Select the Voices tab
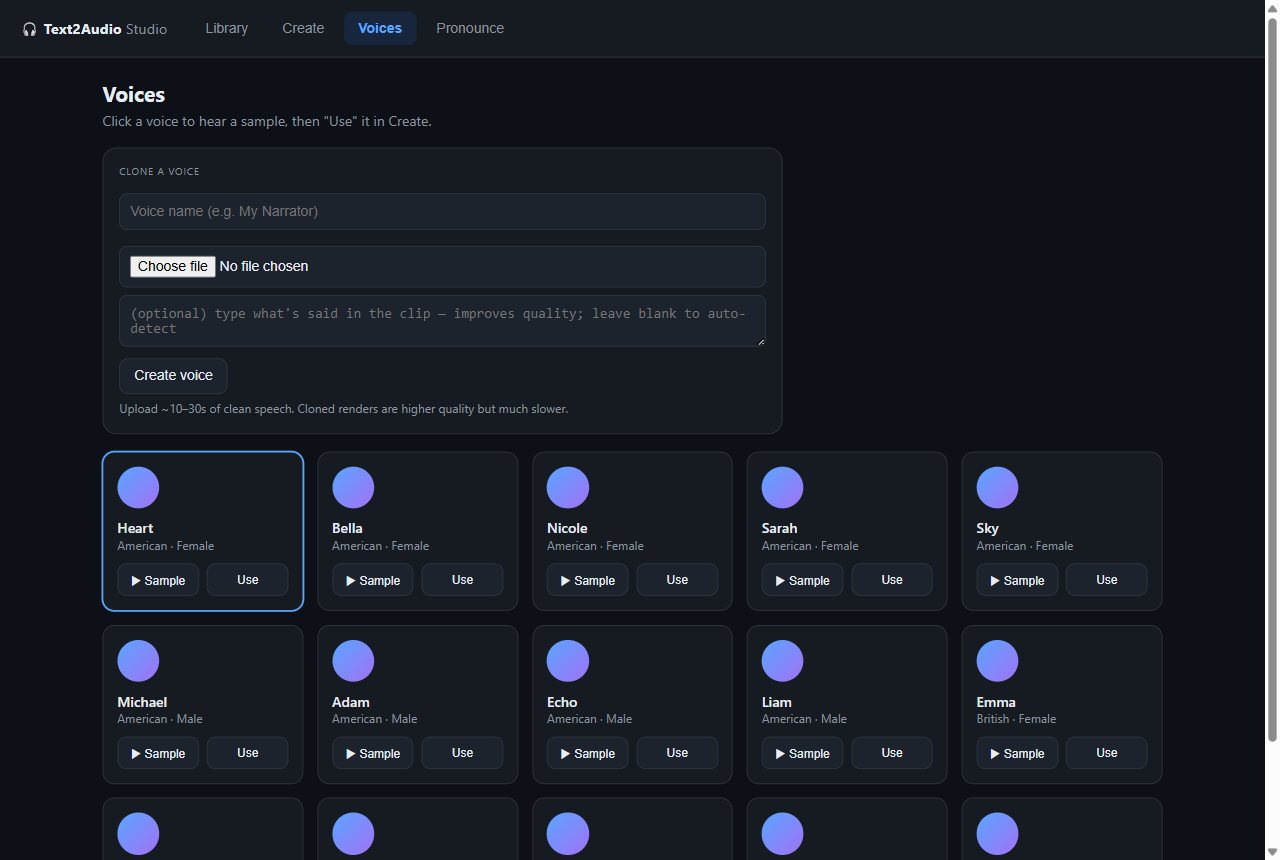 click(x=380, y=28)
